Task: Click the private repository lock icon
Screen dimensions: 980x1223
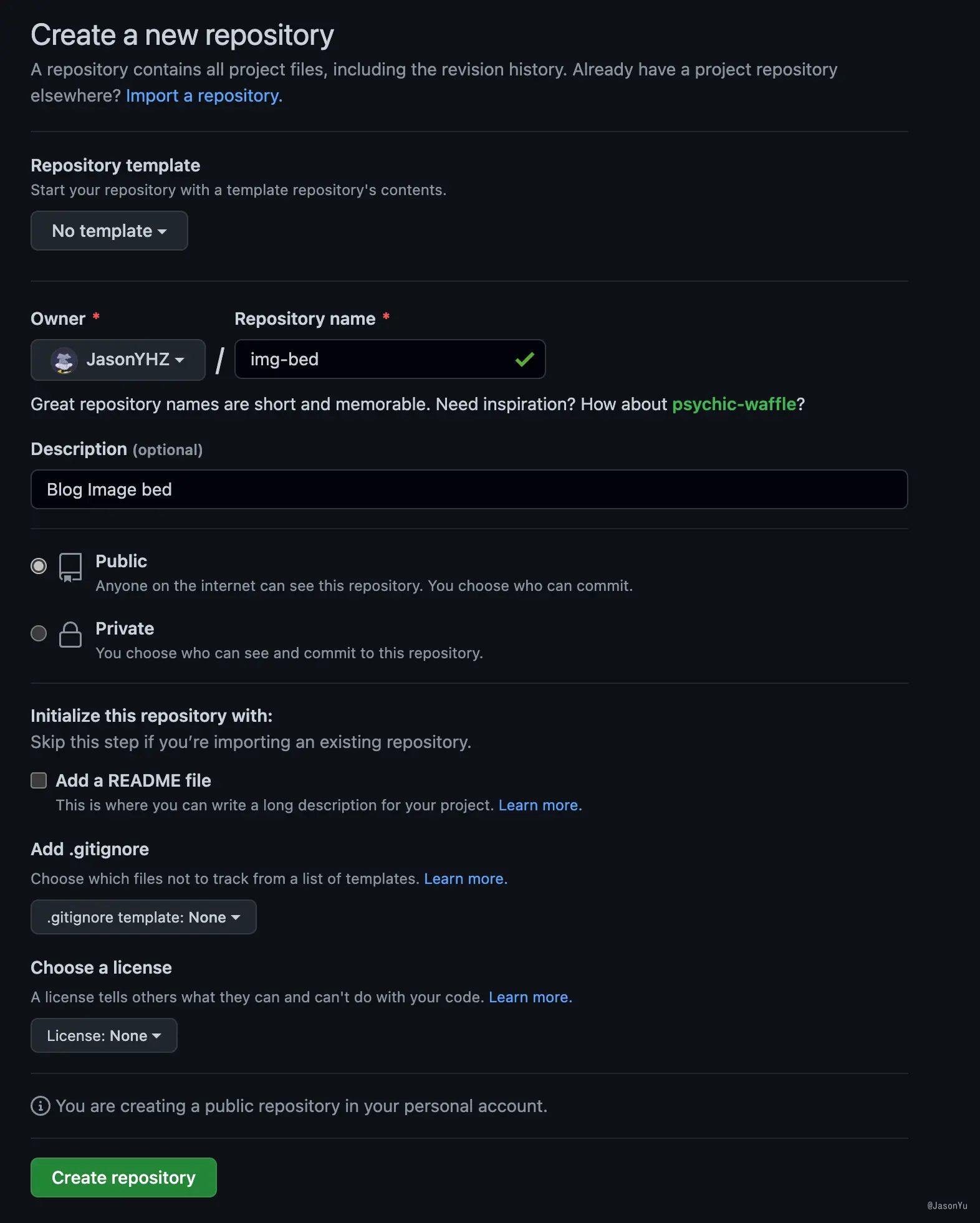Action: tap(70, 635)
